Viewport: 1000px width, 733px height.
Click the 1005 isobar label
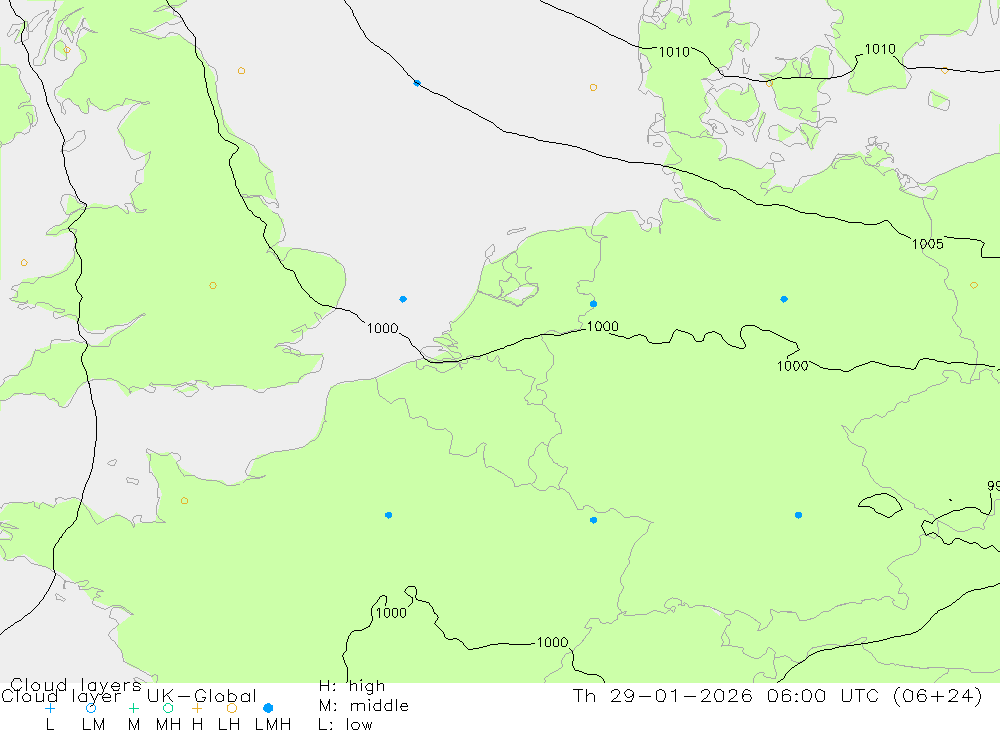click(x=927, y=244)
